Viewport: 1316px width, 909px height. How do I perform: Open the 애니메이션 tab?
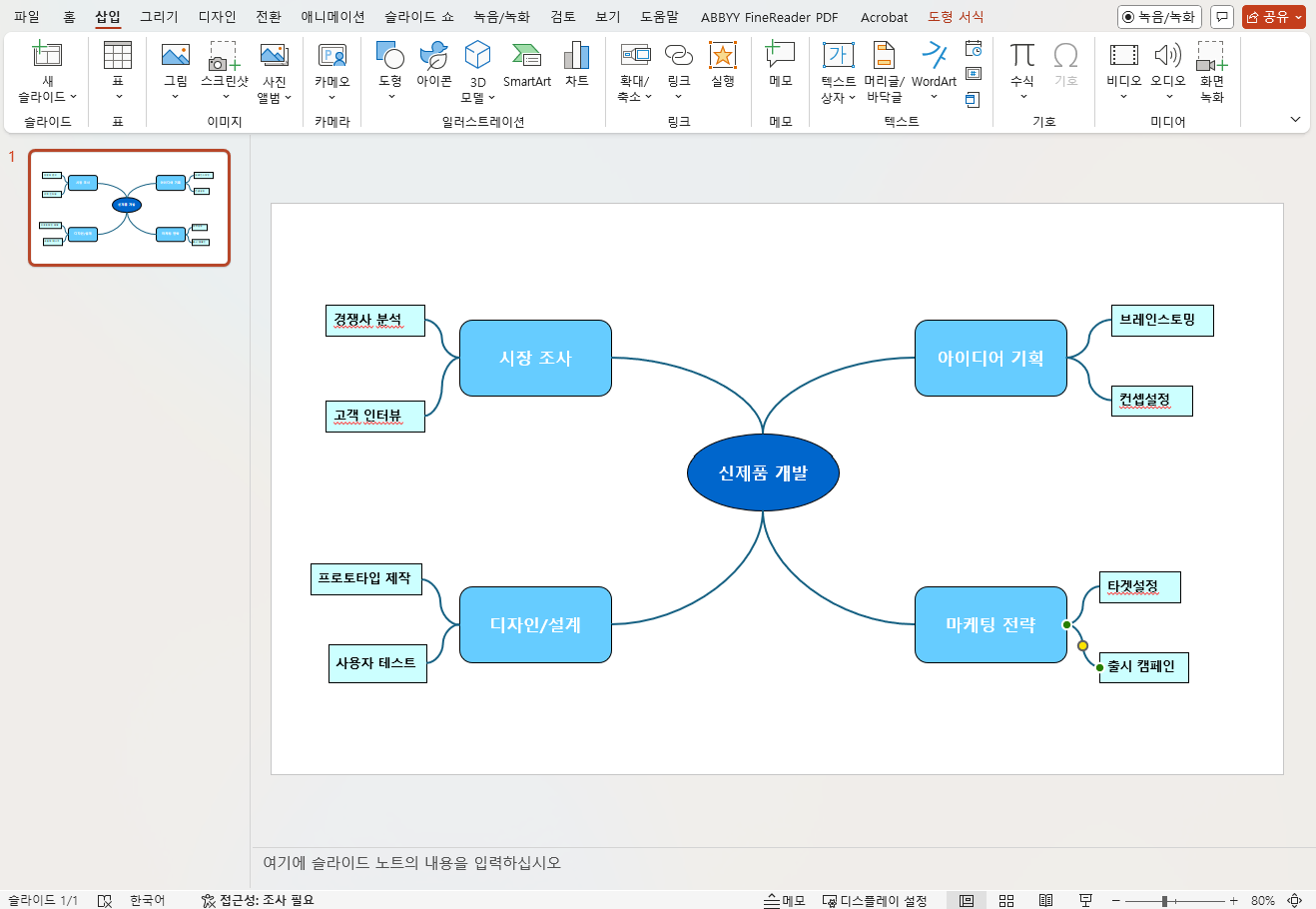332,17
